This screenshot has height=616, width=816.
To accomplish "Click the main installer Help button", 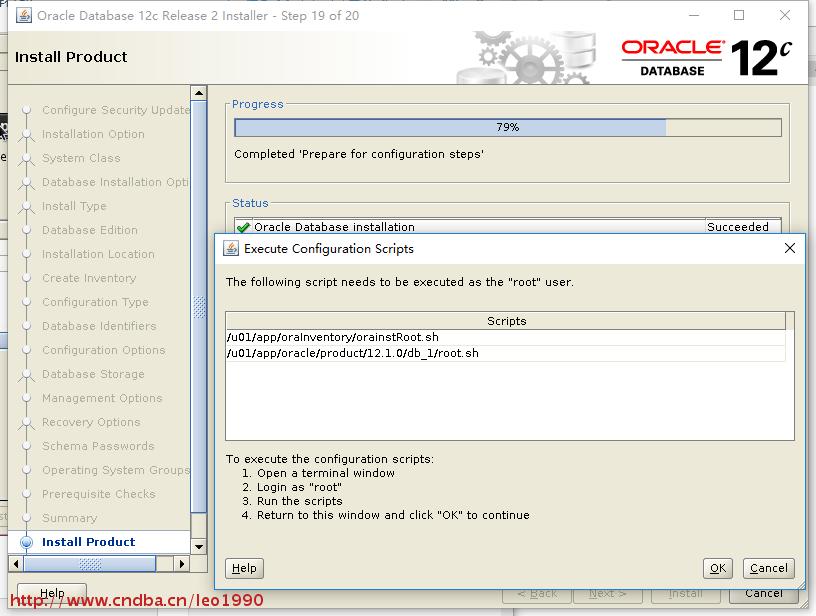I will 52,593.
